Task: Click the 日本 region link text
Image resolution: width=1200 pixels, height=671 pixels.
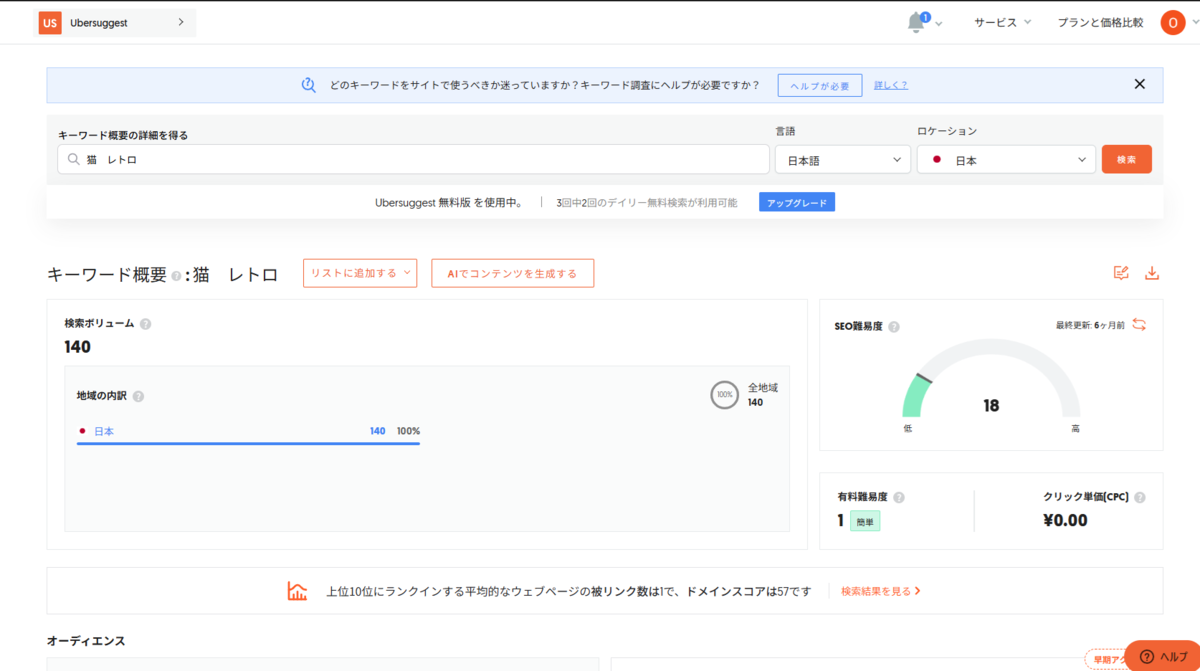Action: (x=104, y=431)
